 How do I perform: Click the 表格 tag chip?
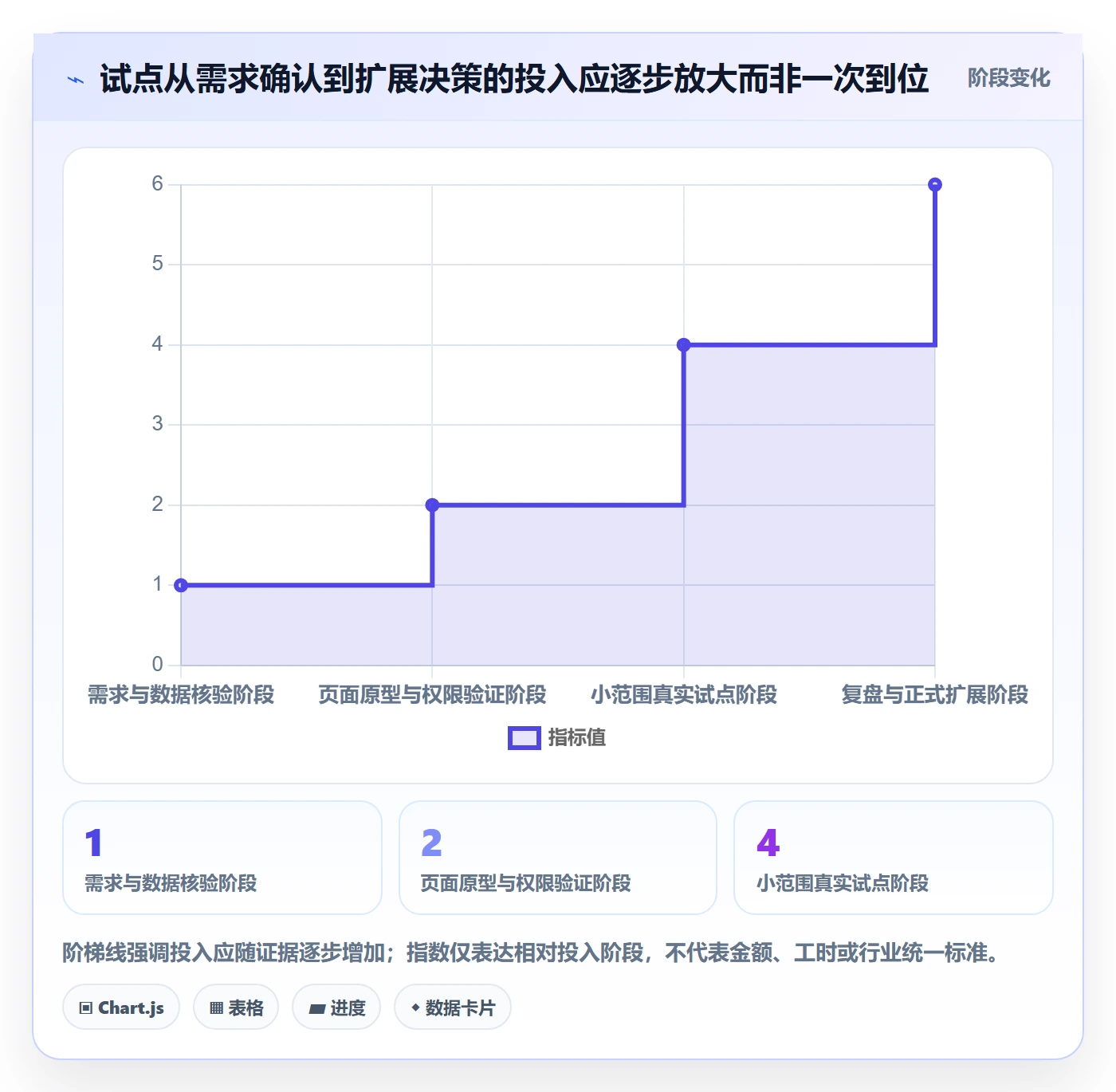click(x=236, y=1008)
